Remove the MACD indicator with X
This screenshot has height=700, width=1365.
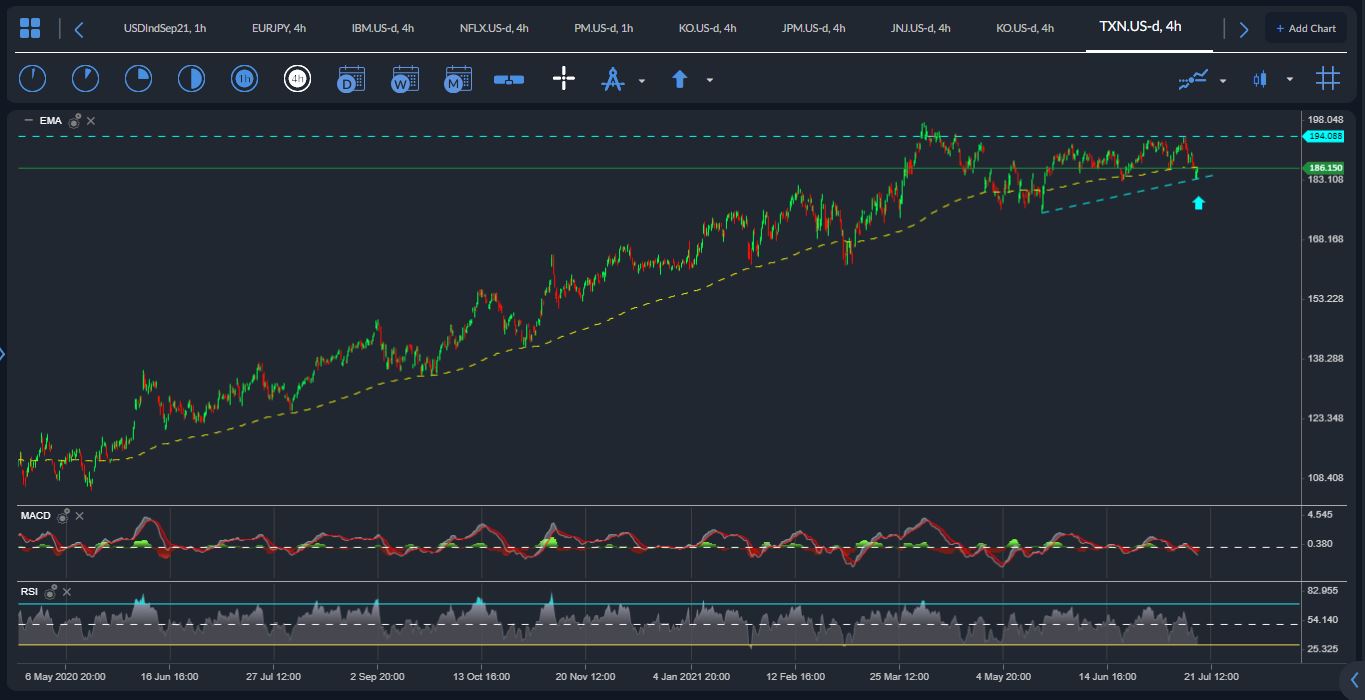pyautogui.click(x=80, y=516)
